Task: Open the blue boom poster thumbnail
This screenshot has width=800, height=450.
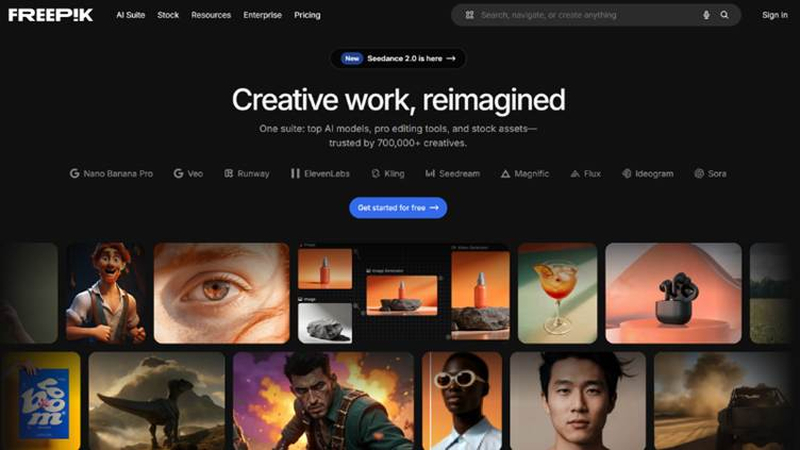Action: [x=41, y=401]
